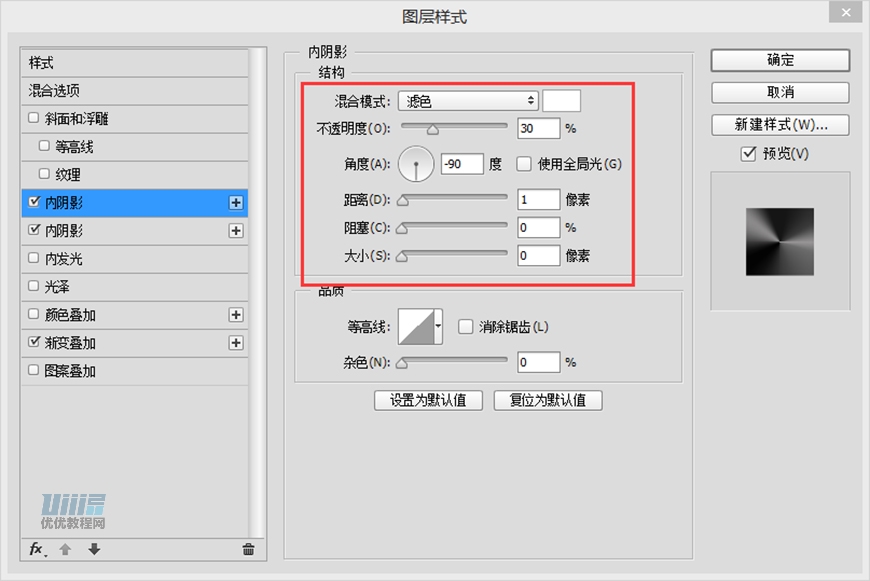Viewport: 870px width, 581px height.
Task: Toggle the 预览 checkbox
Action: [x=748, y=154]
